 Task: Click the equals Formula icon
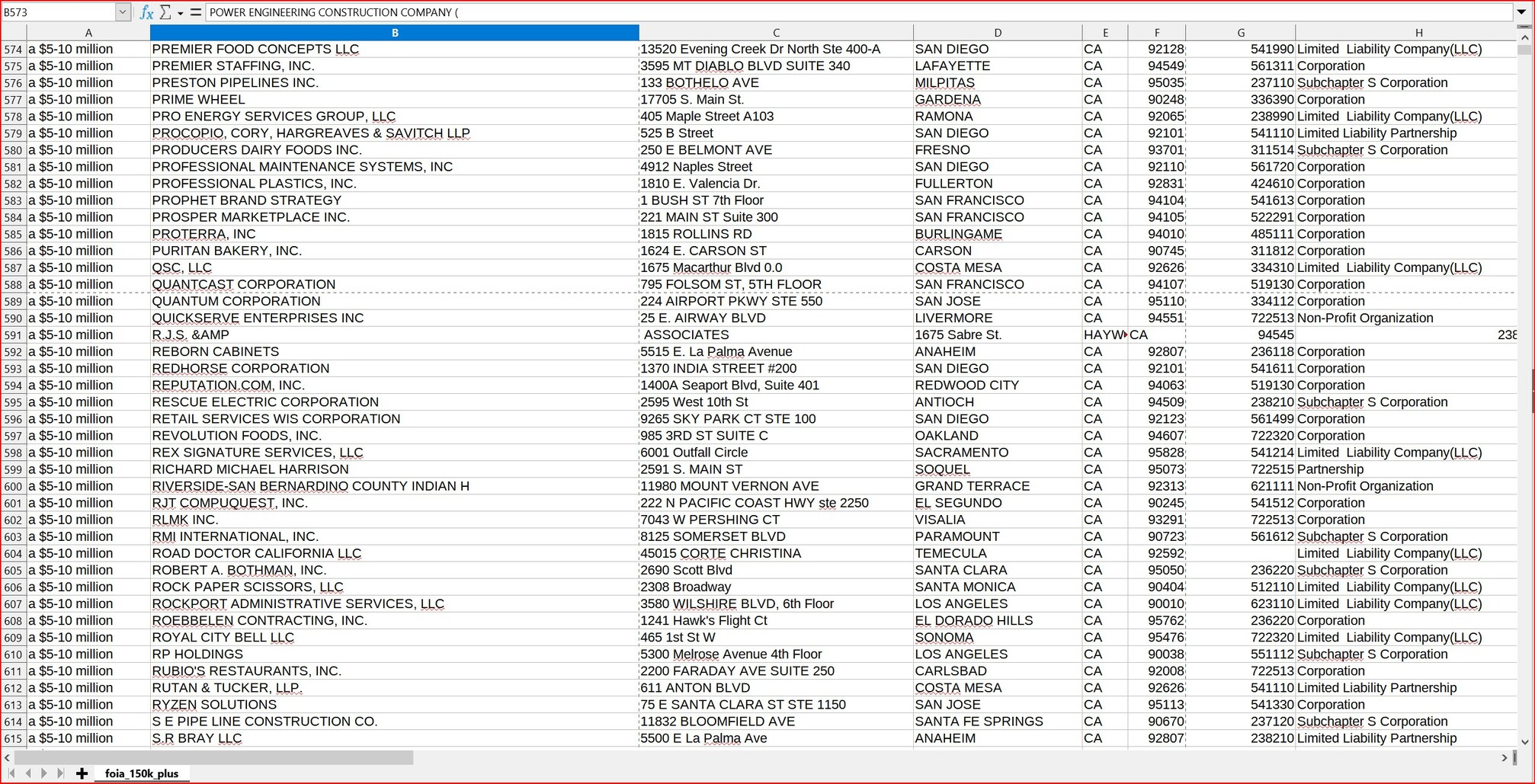point(196,12)
